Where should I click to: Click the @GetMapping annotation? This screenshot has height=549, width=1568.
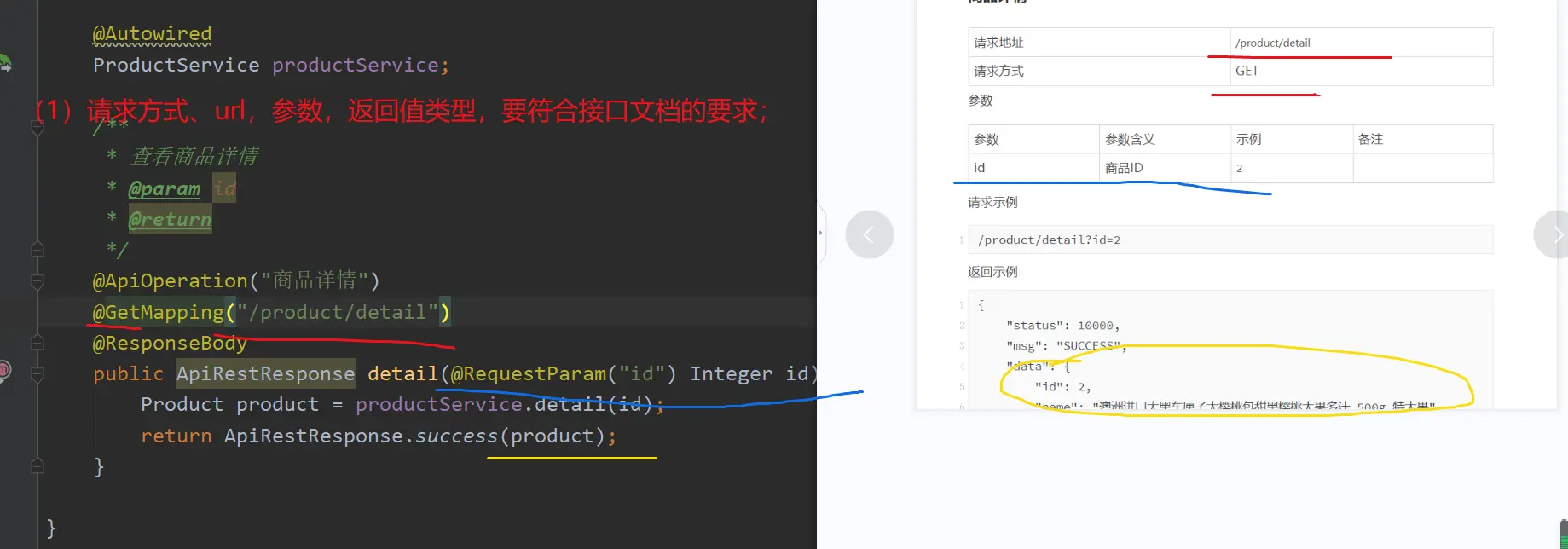(158, 312)
